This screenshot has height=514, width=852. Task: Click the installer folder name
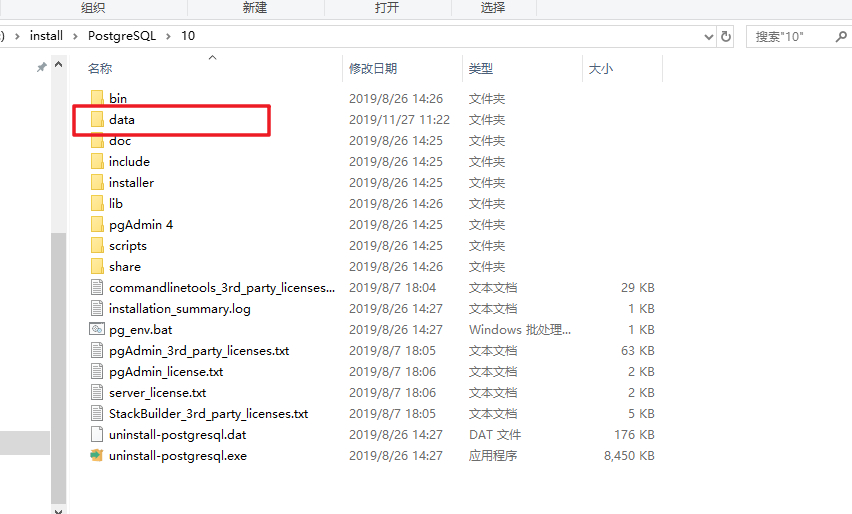(x=131, y=183)
